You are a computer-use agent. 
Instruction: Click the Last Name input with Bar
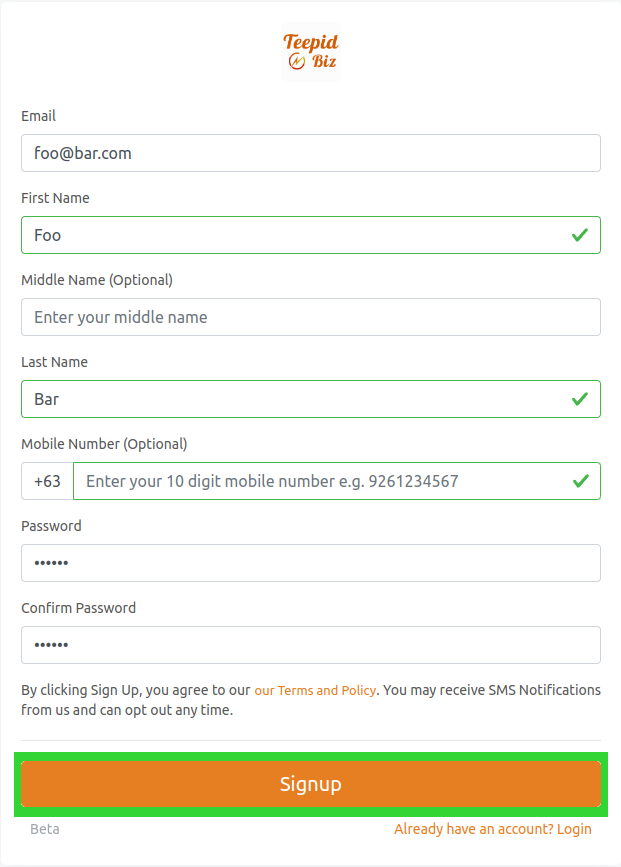point(290,399)
